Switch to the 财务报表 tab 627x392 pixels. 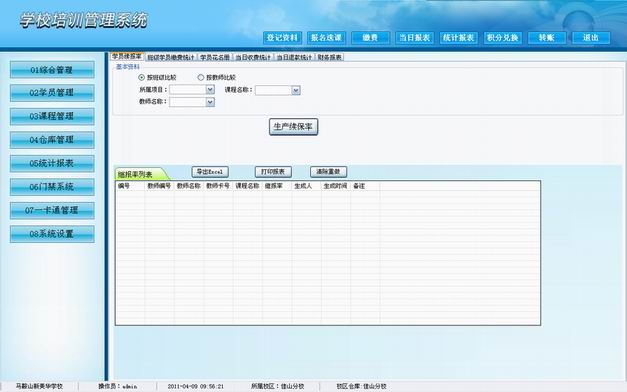pos(330,57)
